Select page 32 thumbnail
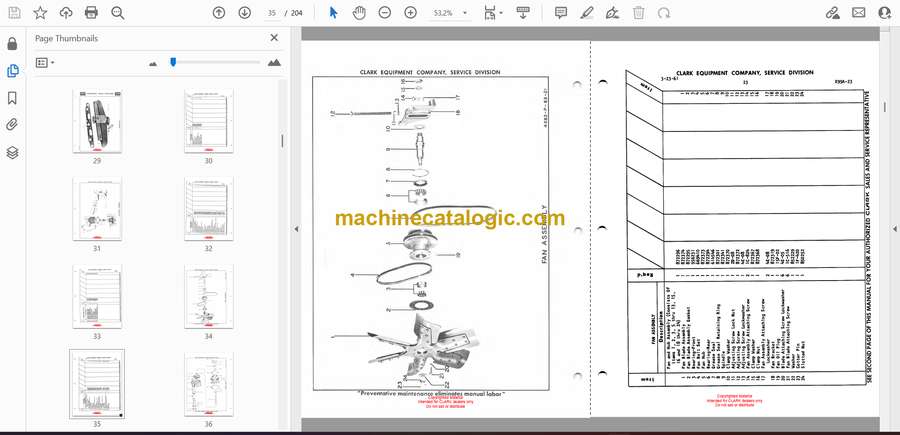 point(208,209)
